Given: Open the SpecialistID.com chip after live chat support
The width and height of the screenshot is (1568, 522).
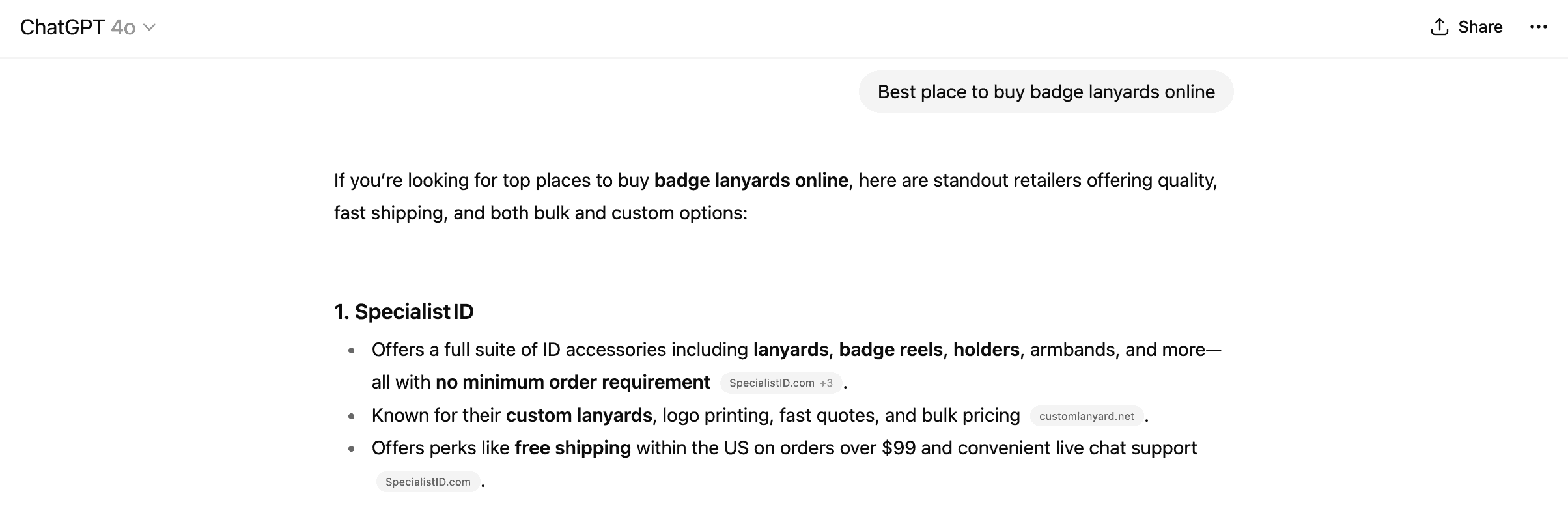Looking at the screenshot, I should tap(428, 482).
